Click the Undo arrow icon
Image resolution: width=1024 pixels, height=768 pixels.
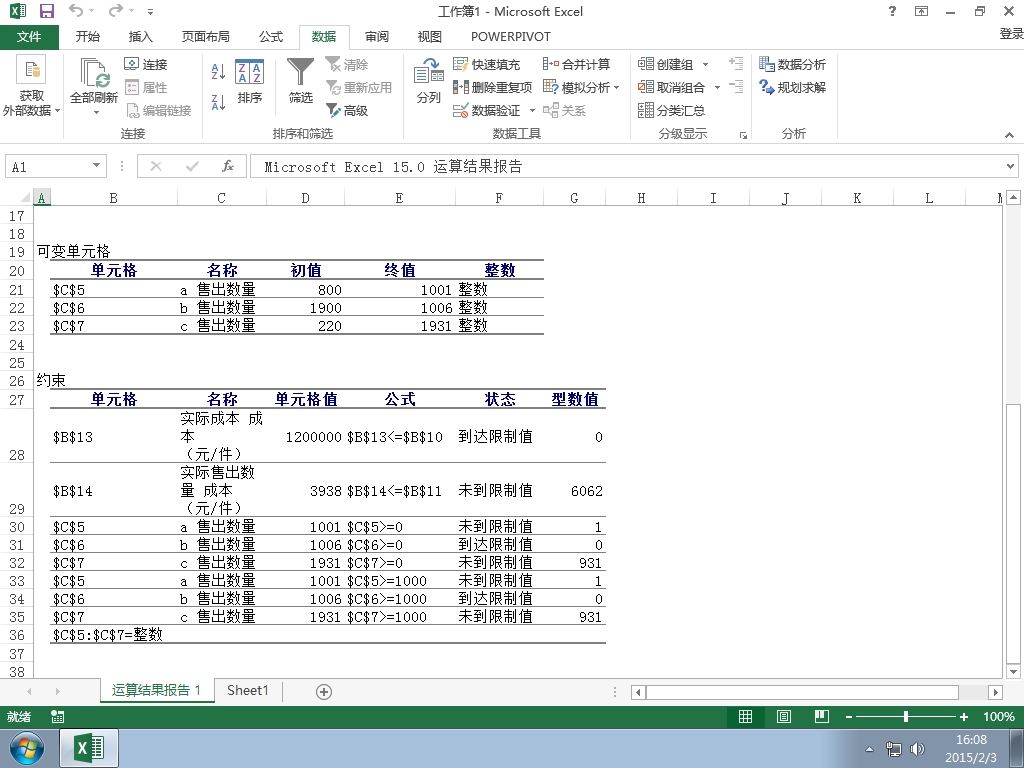point(76,10)
